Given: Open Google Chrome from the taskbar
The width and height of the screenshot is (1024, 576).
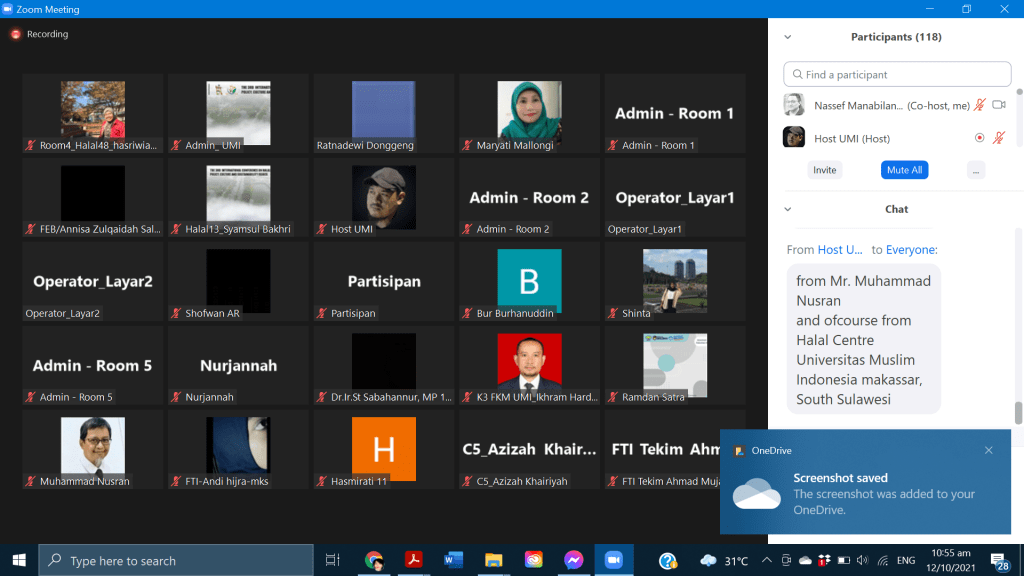Looking at the screenshot, I should [x=374, y=560].
